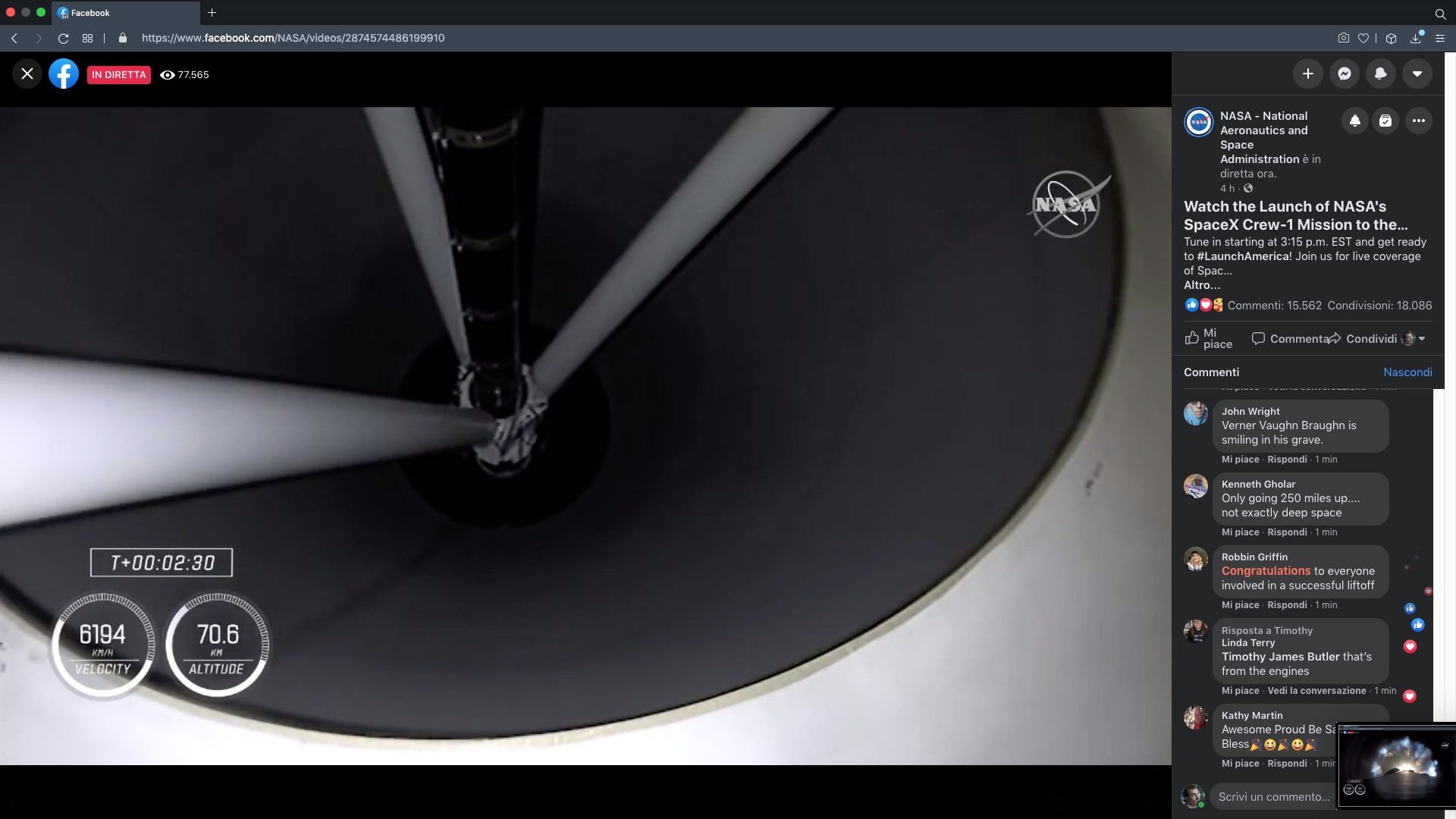Open John Wright's avatar
The height and width of the screenshot is (819, 1456).
point(1196,414)
